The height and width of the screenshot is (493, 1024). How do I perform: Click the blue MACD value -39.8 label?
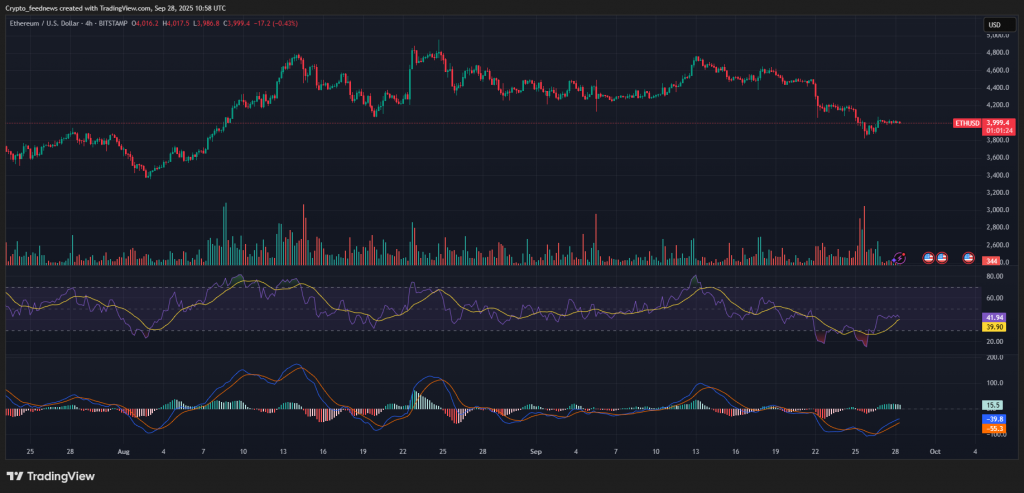(994, 418)
